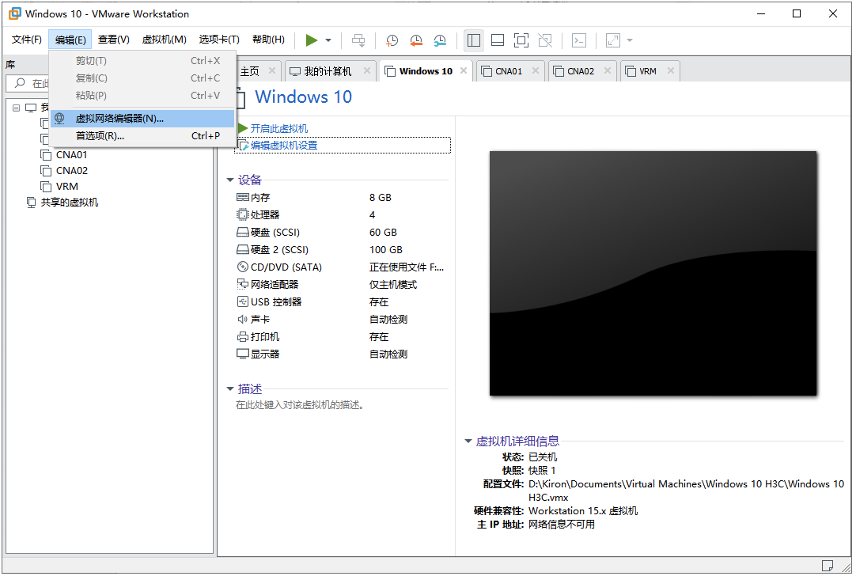Open the Tabs (选项卡) menu

click(219, 39)
